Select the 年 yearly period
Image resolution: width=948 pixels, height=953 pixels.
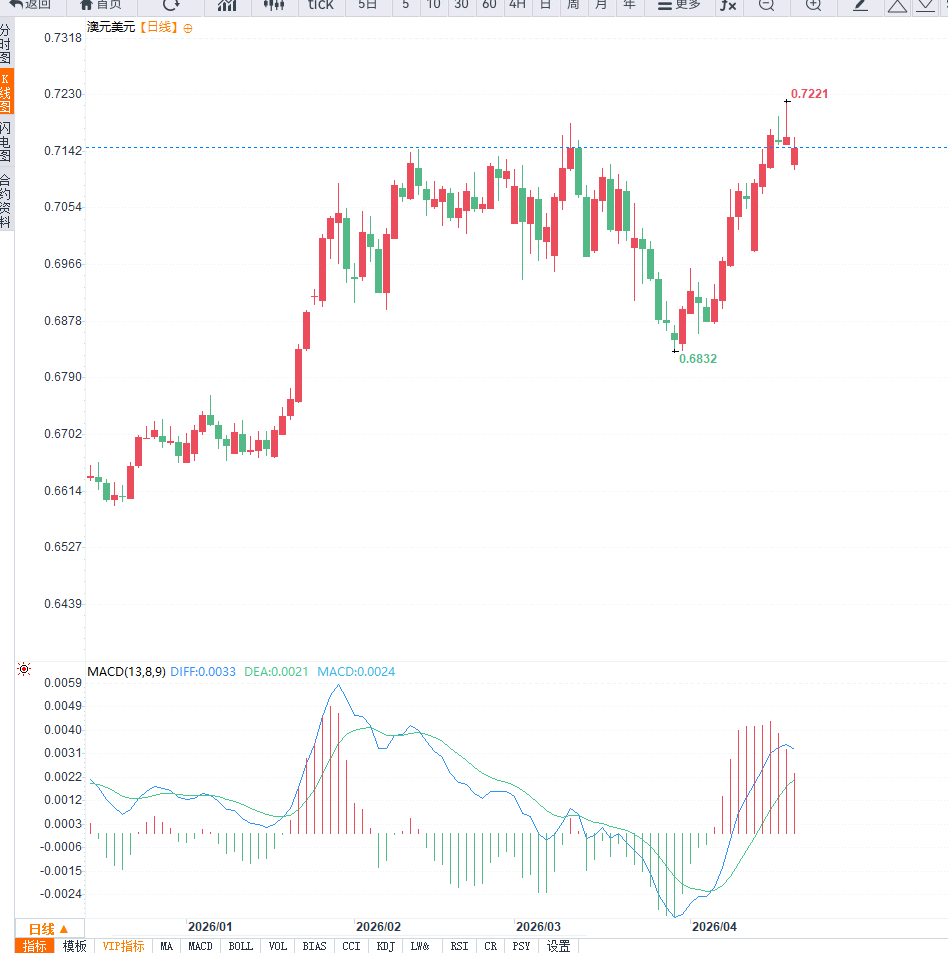(x=629, y=5)
